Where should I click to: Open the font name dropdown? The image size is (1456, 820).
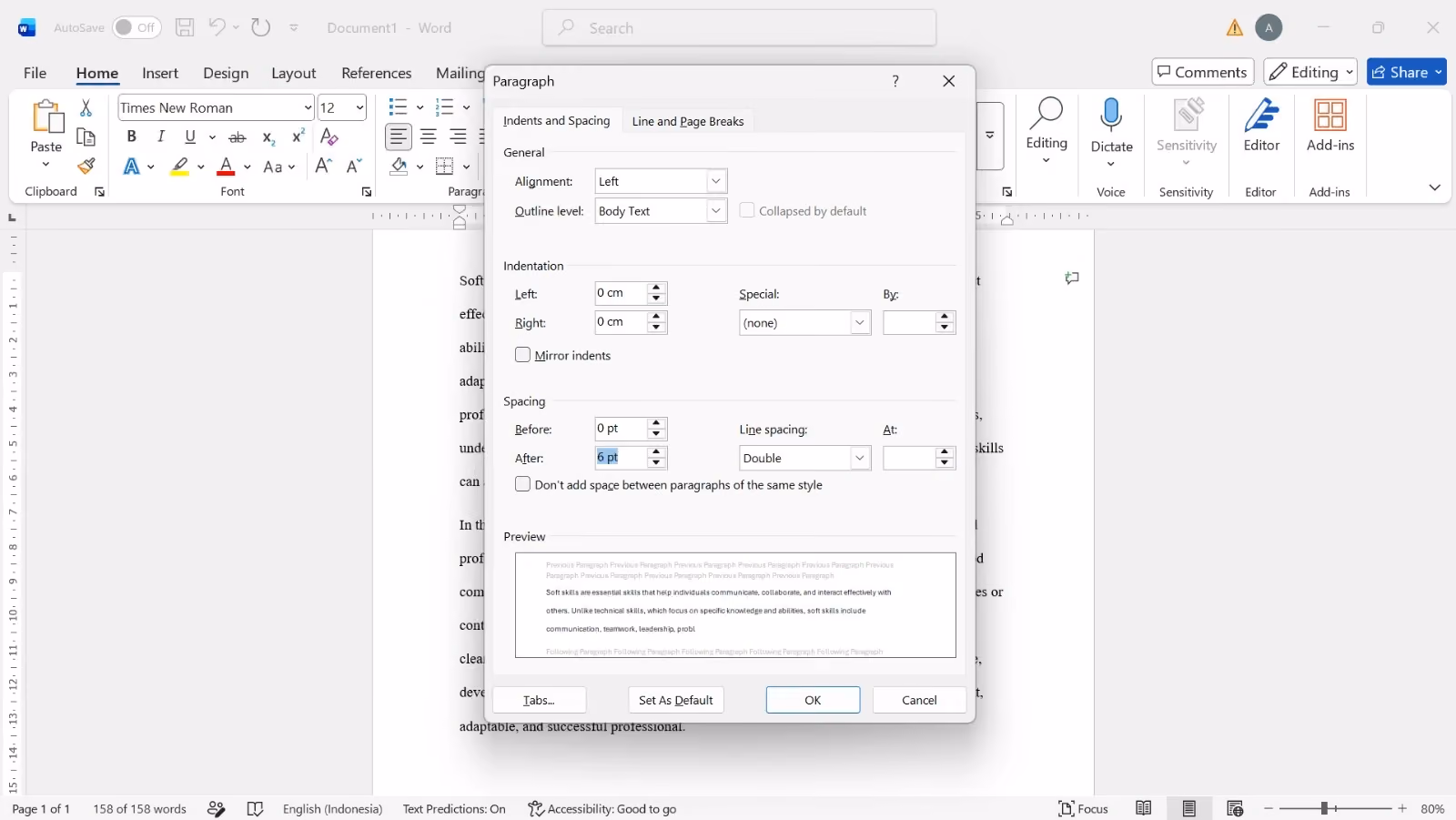[308, 107]
